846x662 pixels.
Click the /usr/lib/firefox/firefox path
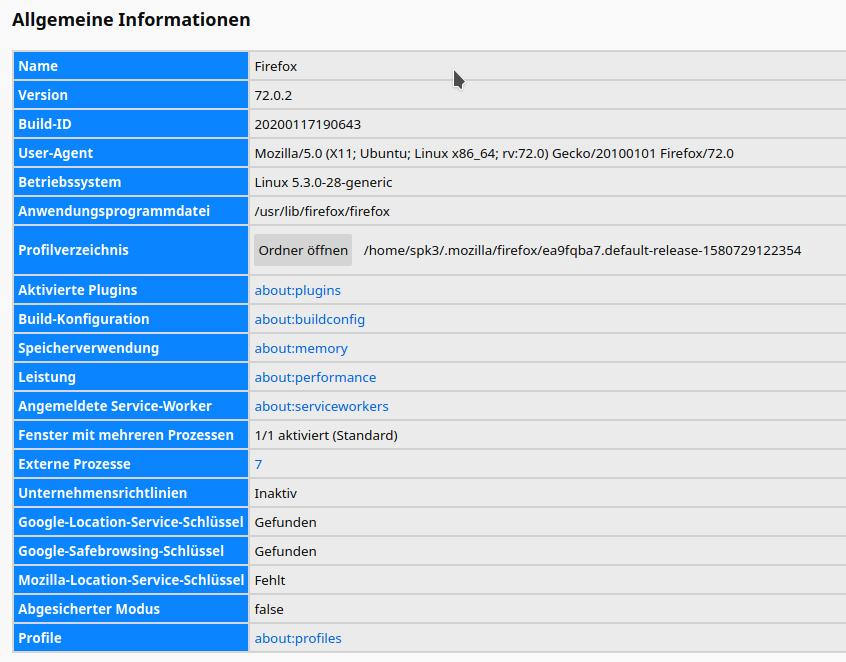322,211
